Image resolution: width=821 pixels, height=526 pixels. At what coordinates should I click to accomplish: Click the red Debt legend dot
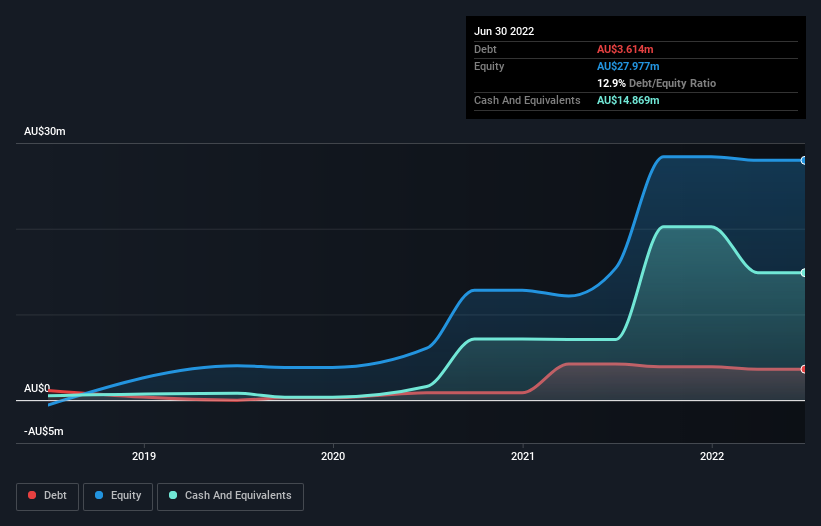(x=32, y=495)
